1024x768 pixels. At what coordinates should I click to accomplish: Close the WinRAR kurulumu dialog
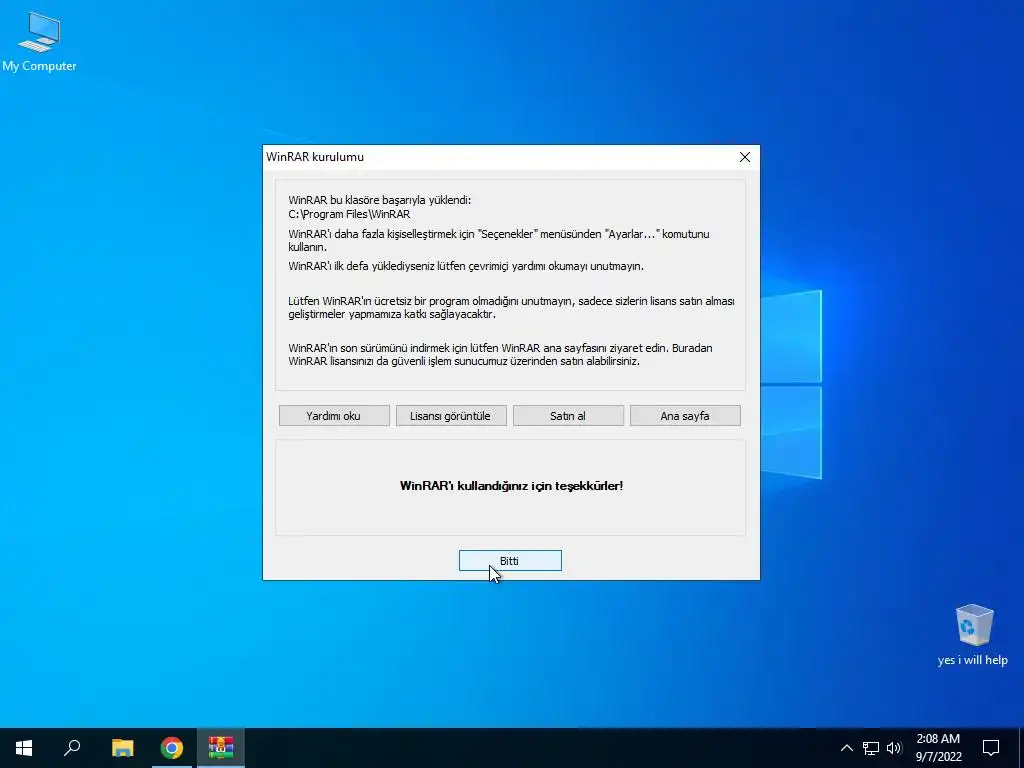(x=744, y=157)
